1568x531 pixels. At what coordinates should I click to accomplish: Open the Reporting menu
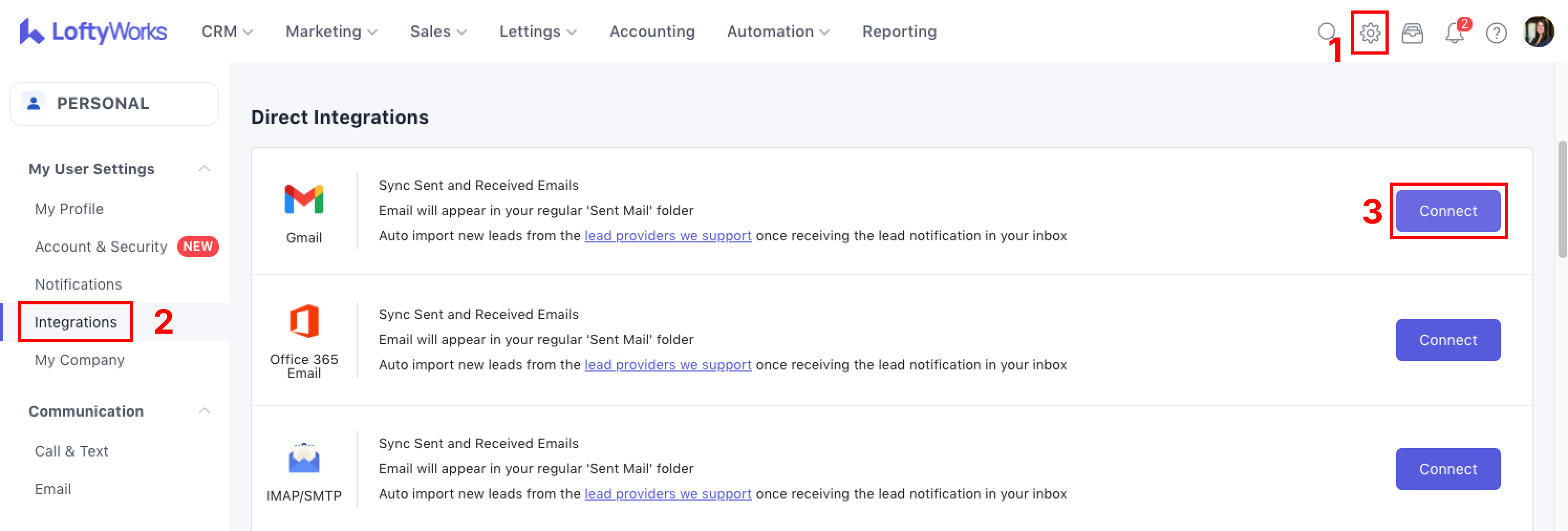click(x=899, y=31)
